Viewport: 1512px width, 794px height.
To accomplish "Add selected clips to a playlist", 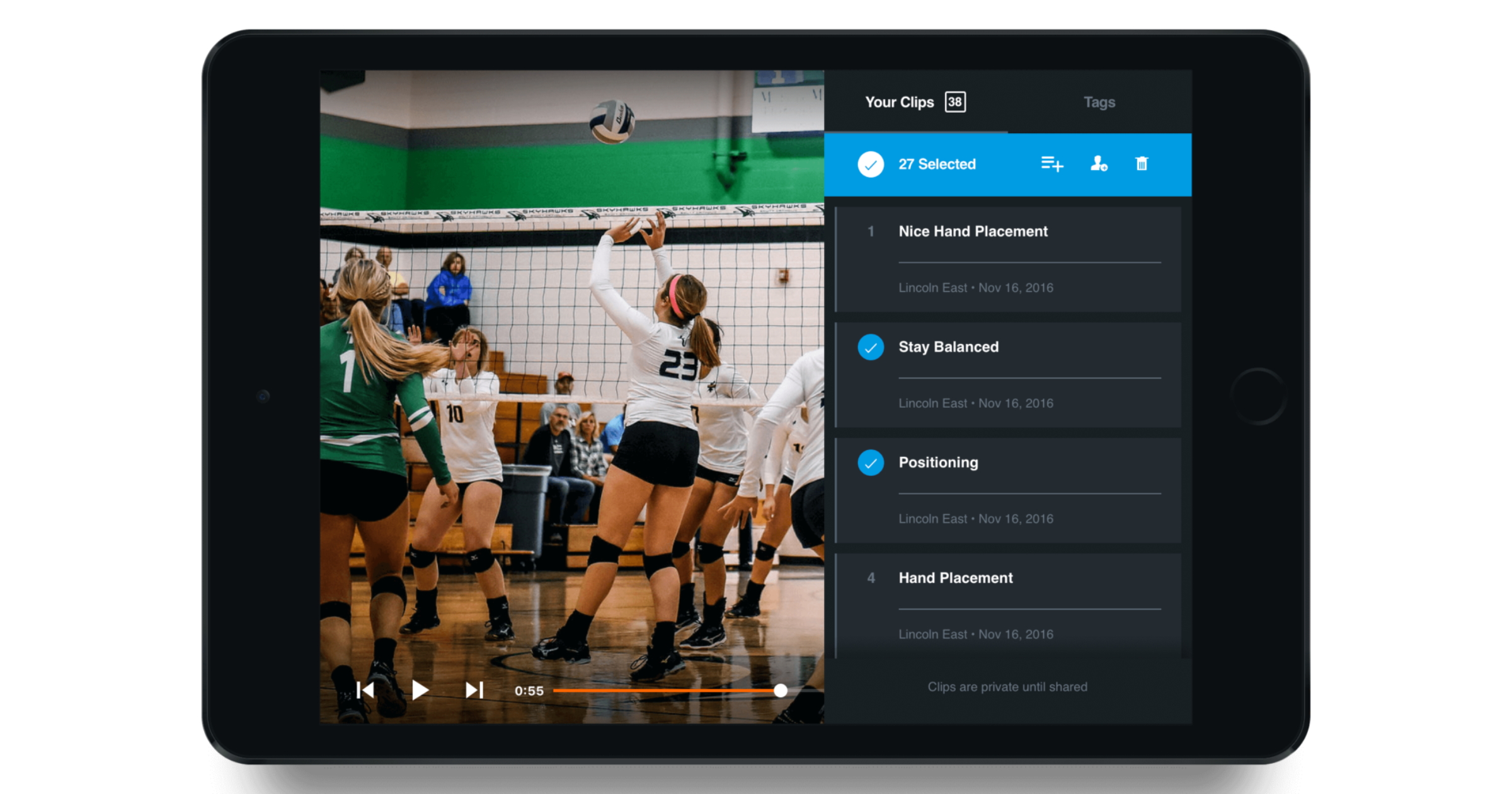I will point(1051,164).
